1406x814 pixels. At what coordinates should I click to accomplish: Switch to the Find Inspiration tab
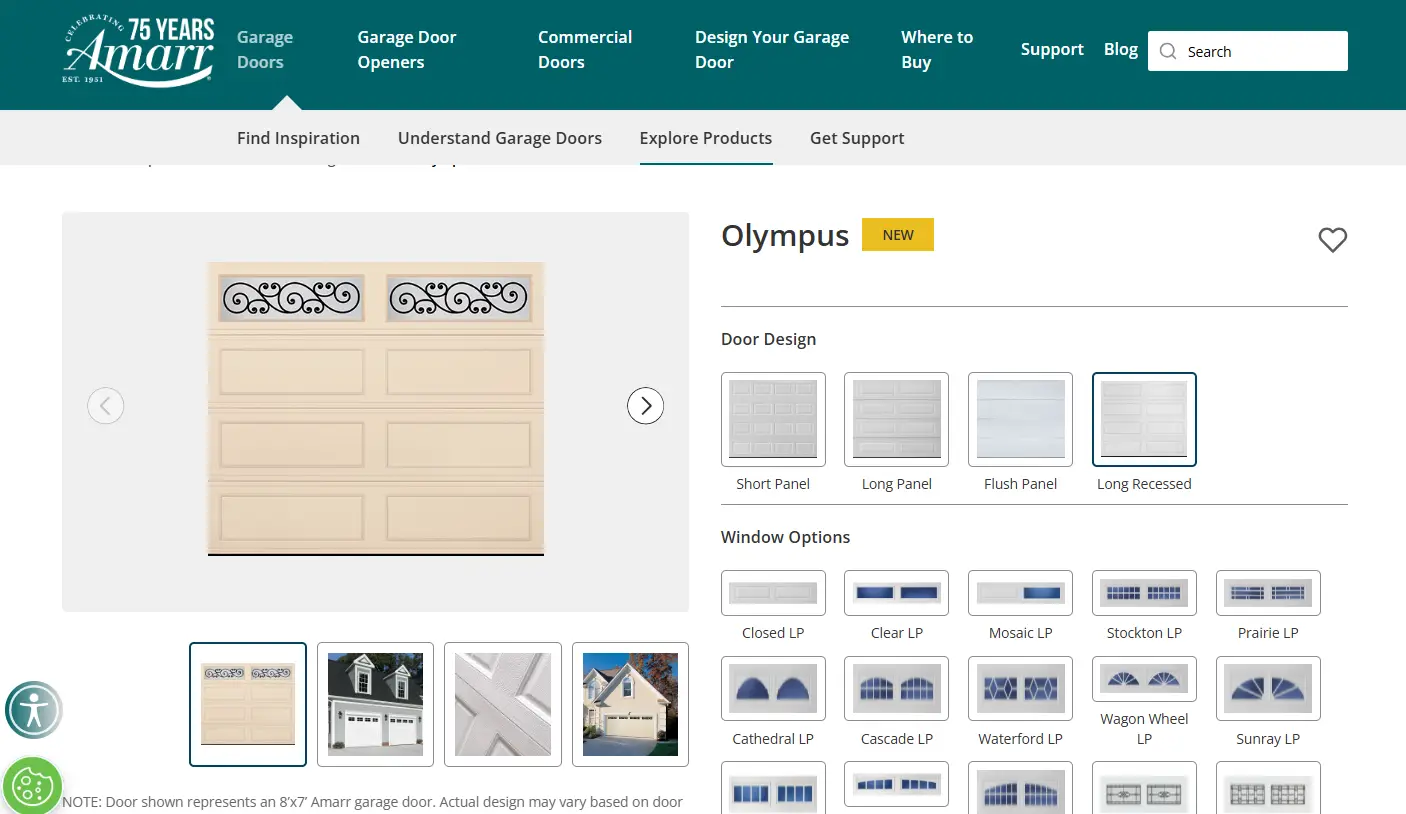pyautogui.click(x=298, y=138)
